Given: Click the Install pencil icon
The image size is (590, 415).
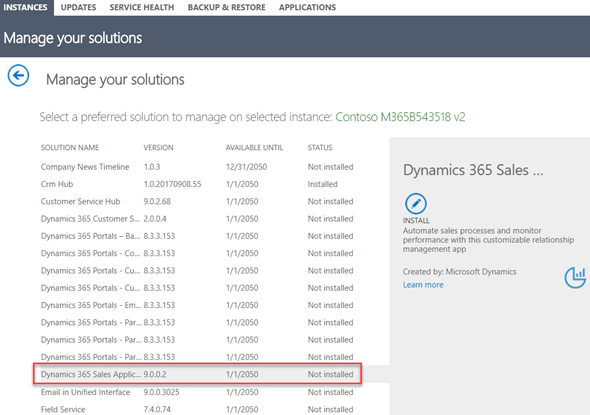Looking at the screenshot, I should (x=415, y=204).
